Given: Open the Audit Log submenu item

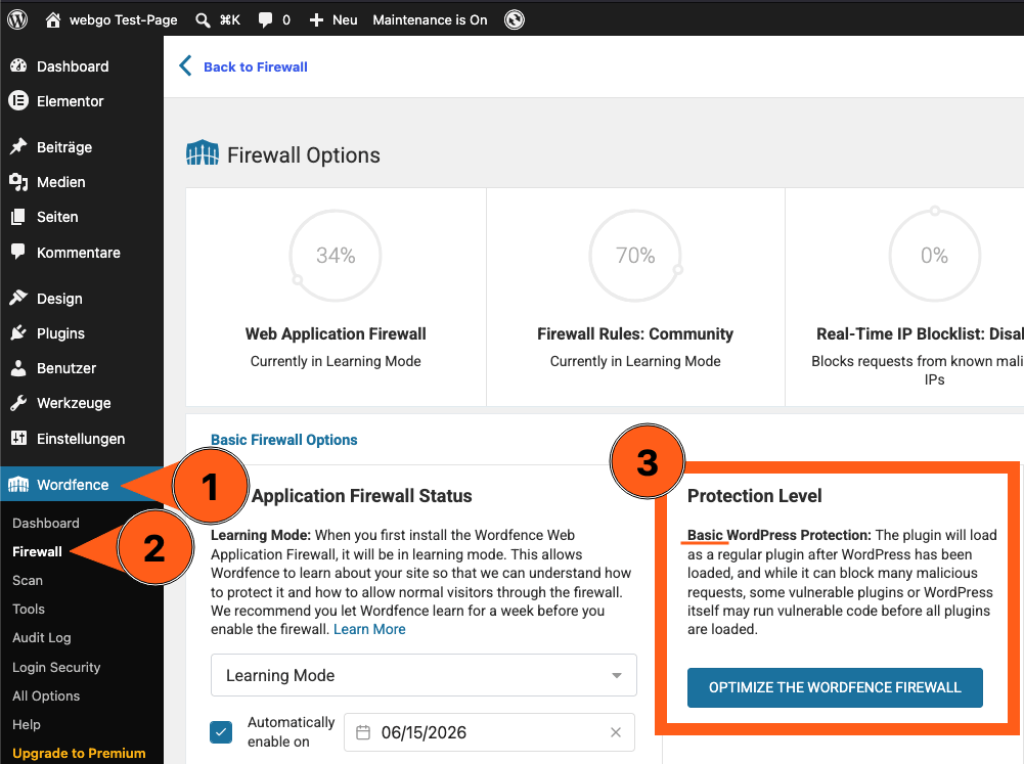Looking at the screenshot, I should coord(42,638).
